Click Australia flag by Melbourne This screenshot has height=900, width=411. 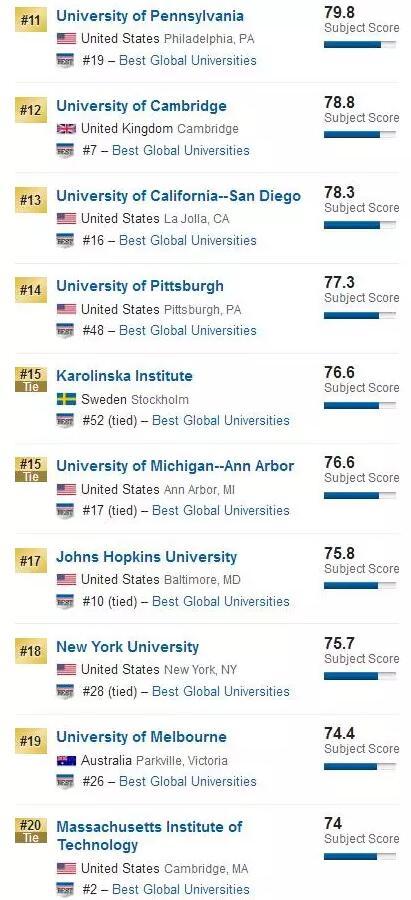tap(67, 761)
